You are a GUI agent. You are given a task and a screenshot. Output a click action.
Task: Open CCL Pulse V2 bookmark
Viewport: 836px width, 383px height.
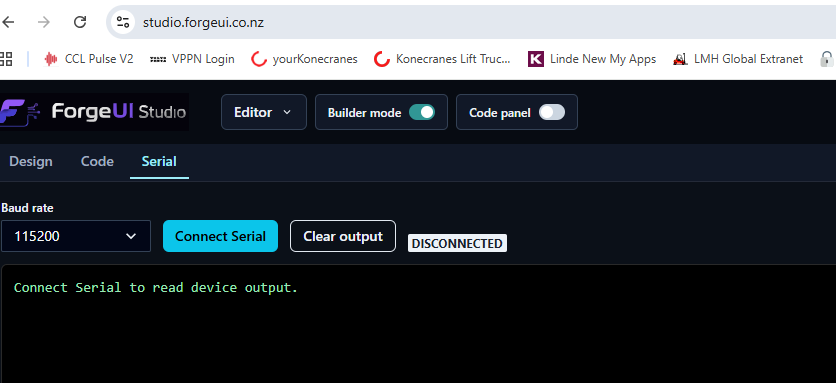(89, 59)
